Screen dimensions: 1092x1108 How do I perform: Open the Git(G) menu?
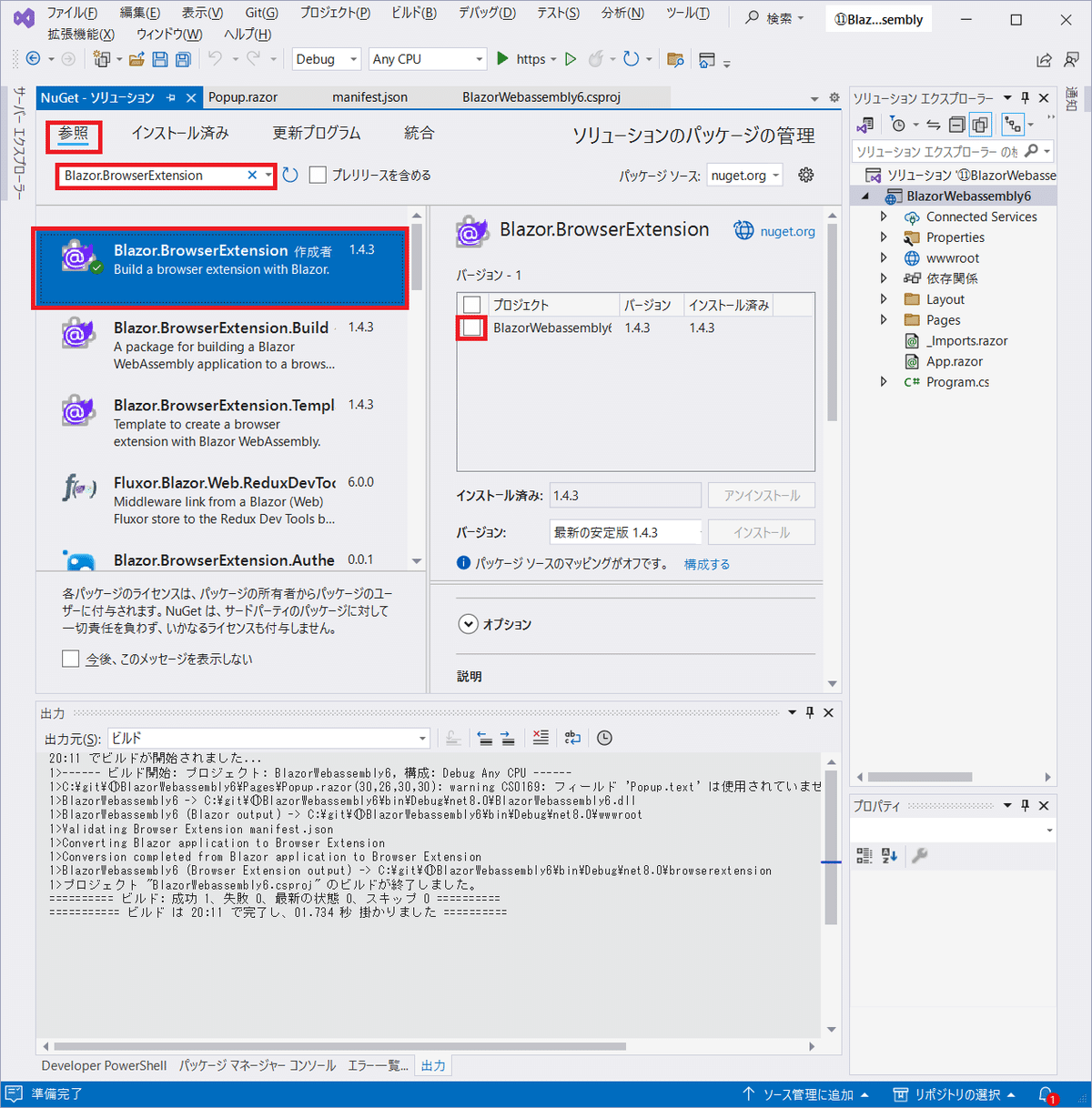click(x=261, y=13)
